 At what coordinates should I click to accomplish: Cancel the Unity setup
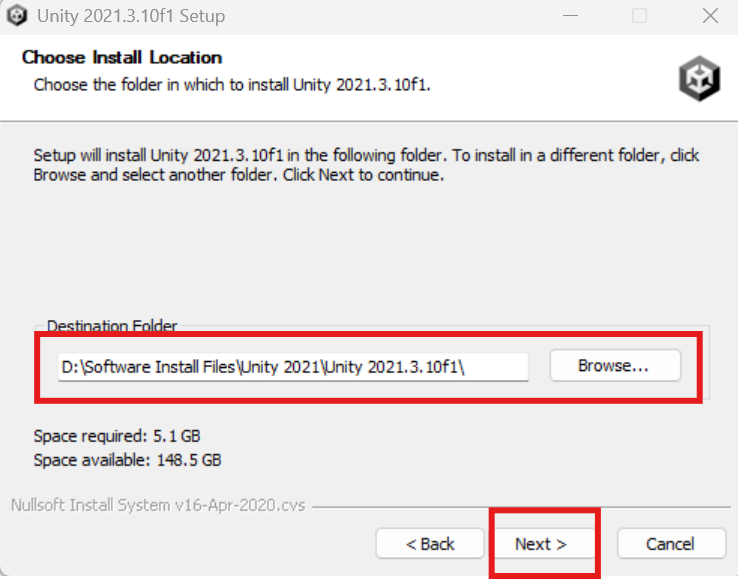pos(671,544)
